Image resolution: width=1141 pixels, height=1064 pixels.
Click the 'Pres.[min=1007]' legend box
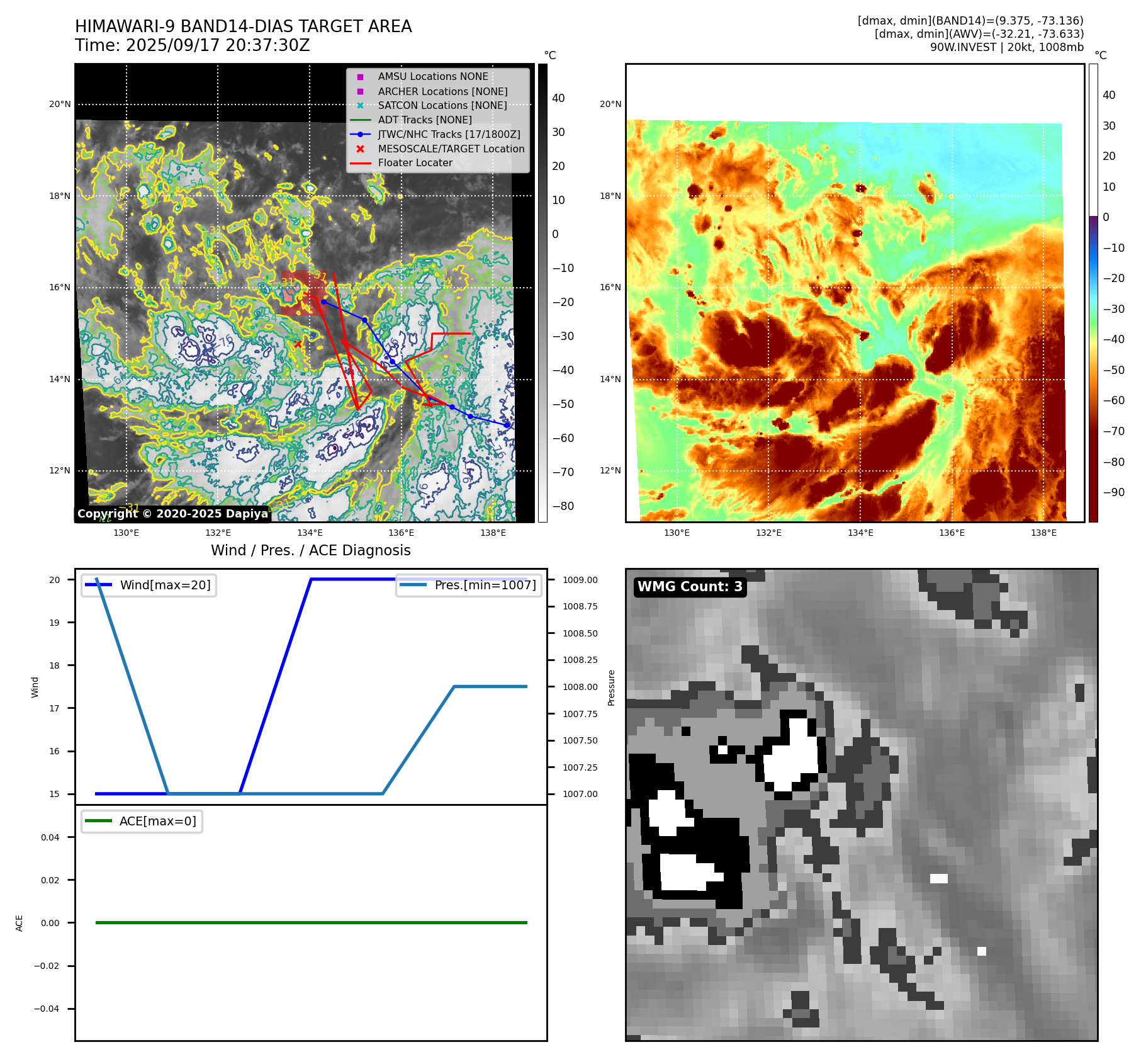point(468,585)
